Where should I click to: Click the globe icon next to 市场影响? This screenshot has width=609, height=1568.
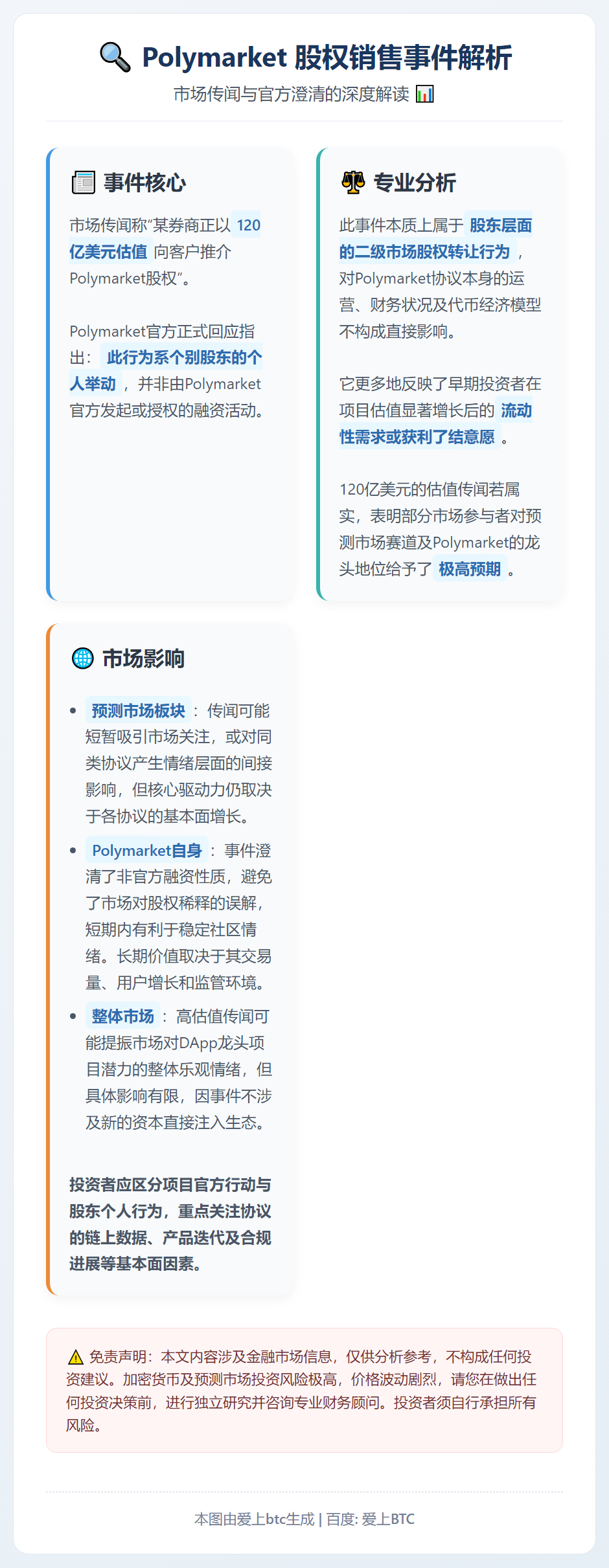tap(82, 658)
